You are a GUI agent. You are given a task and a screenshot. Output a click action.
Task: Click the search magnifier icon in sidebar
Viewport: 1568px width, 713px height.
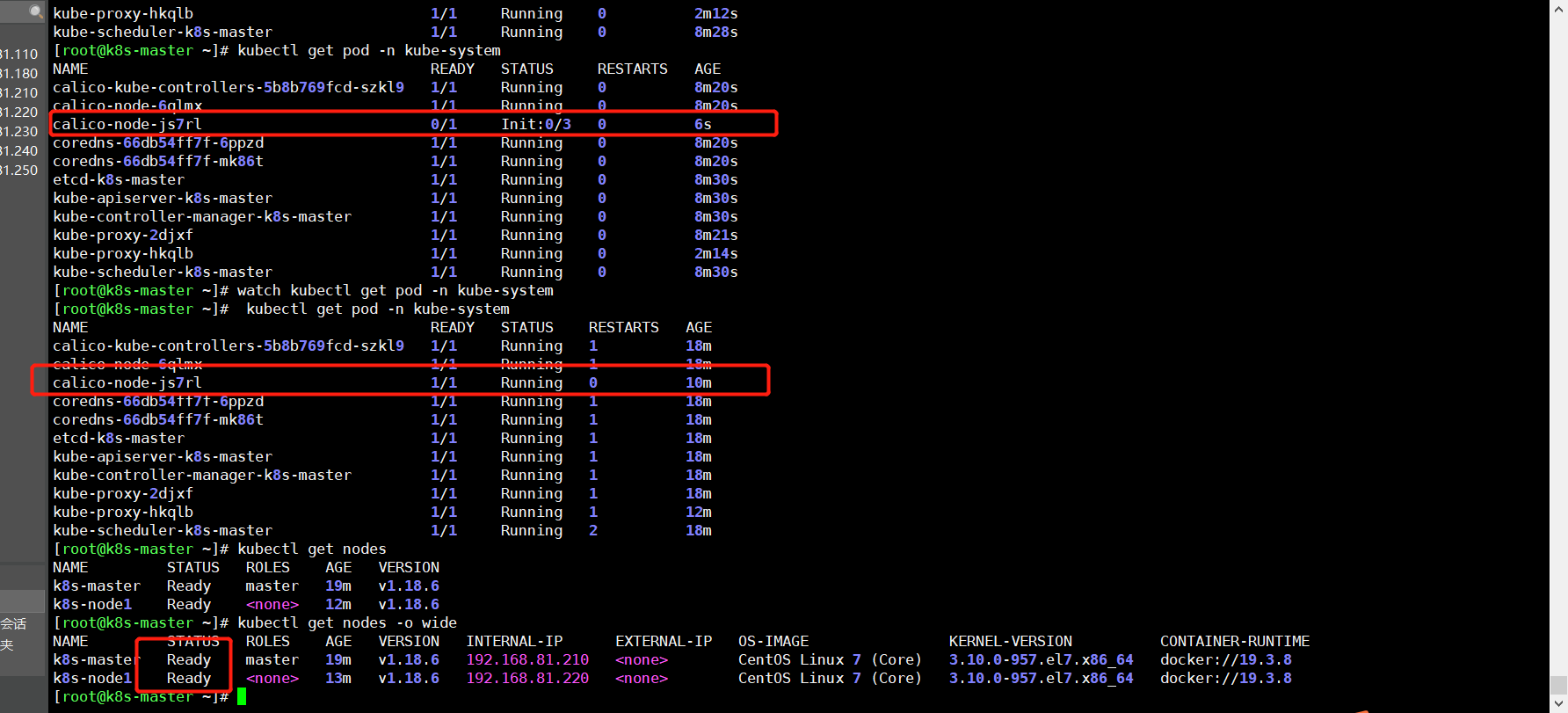(35, 11)
